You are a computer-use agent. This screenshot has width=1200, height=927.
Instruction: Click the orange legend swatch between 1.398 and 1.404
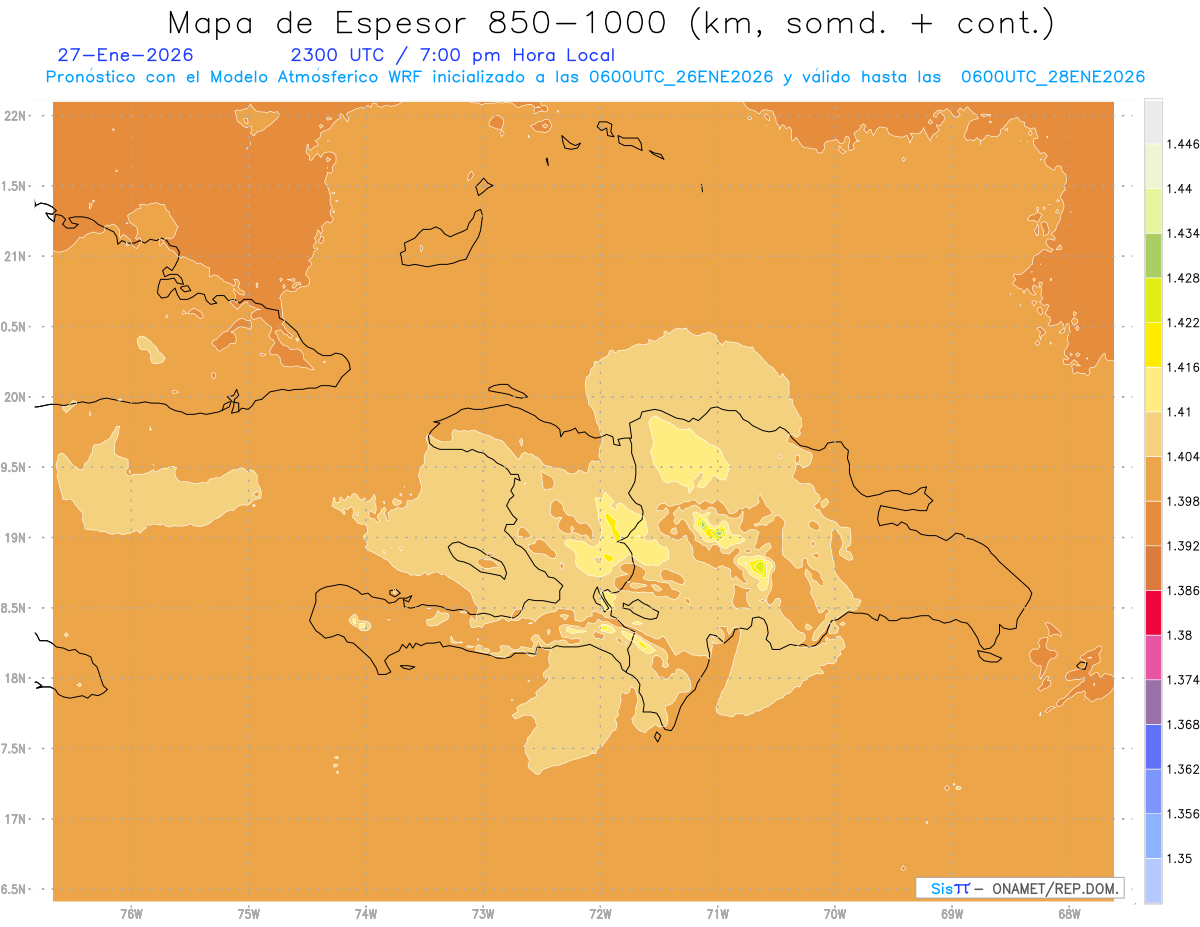pos(1153,479)
